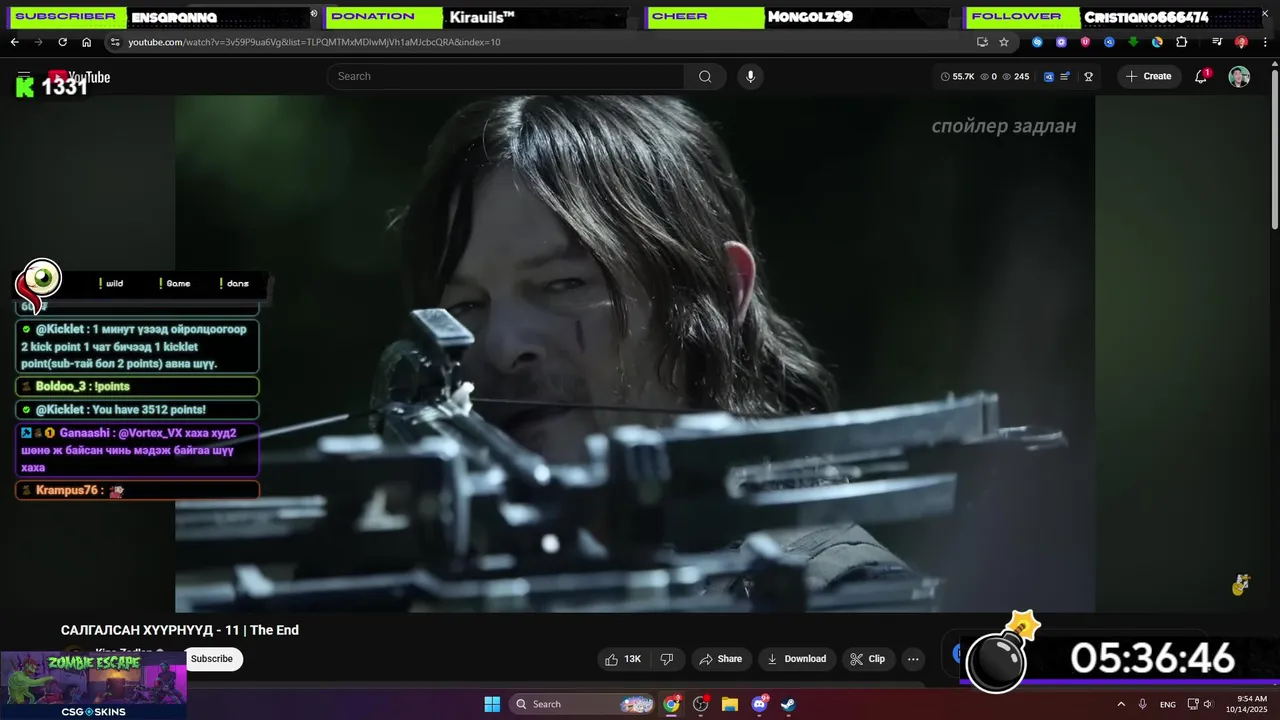Open YouTube notifications bell
Image resolution: width=1280 pixels, height=720 pixels.
(x=1201, y=77)
